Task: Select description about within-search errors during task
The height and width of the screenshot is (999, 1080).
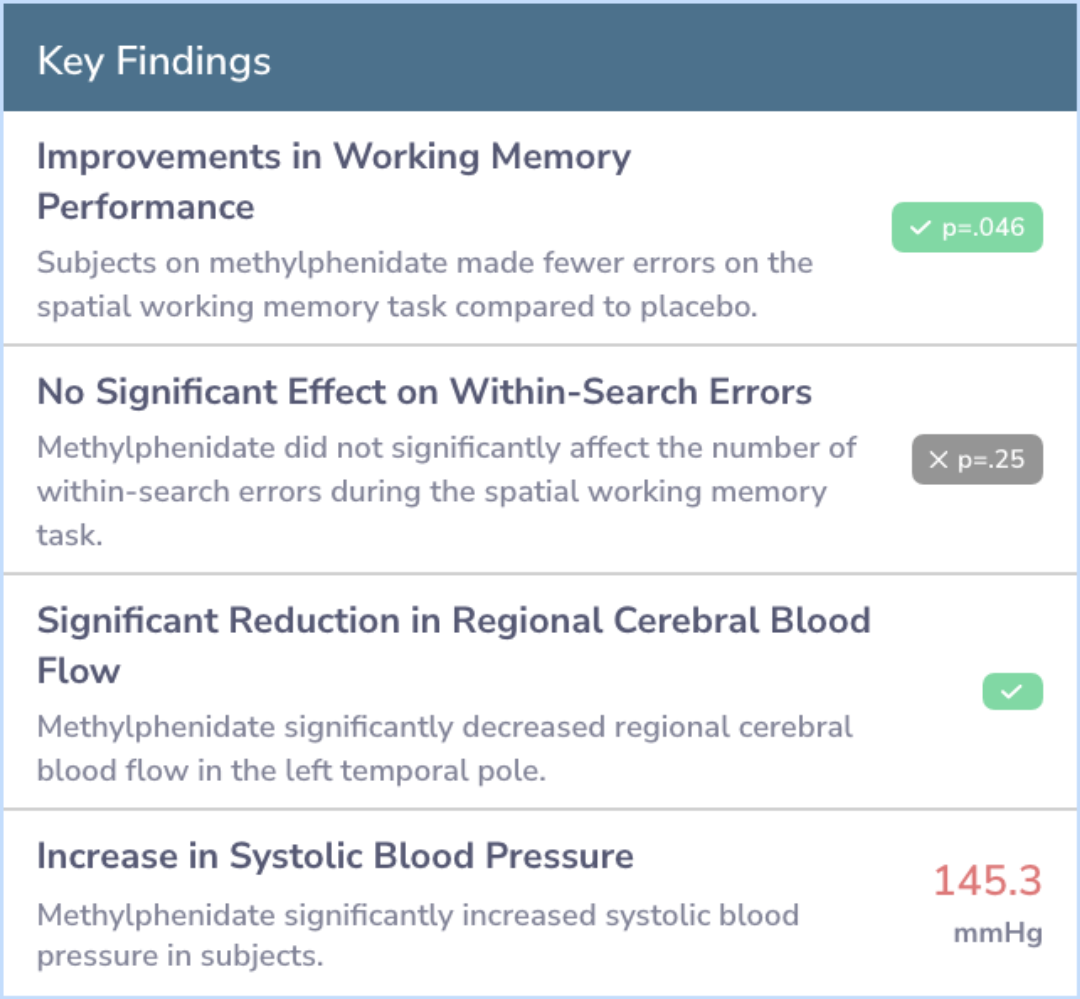Action: point(446,491)
